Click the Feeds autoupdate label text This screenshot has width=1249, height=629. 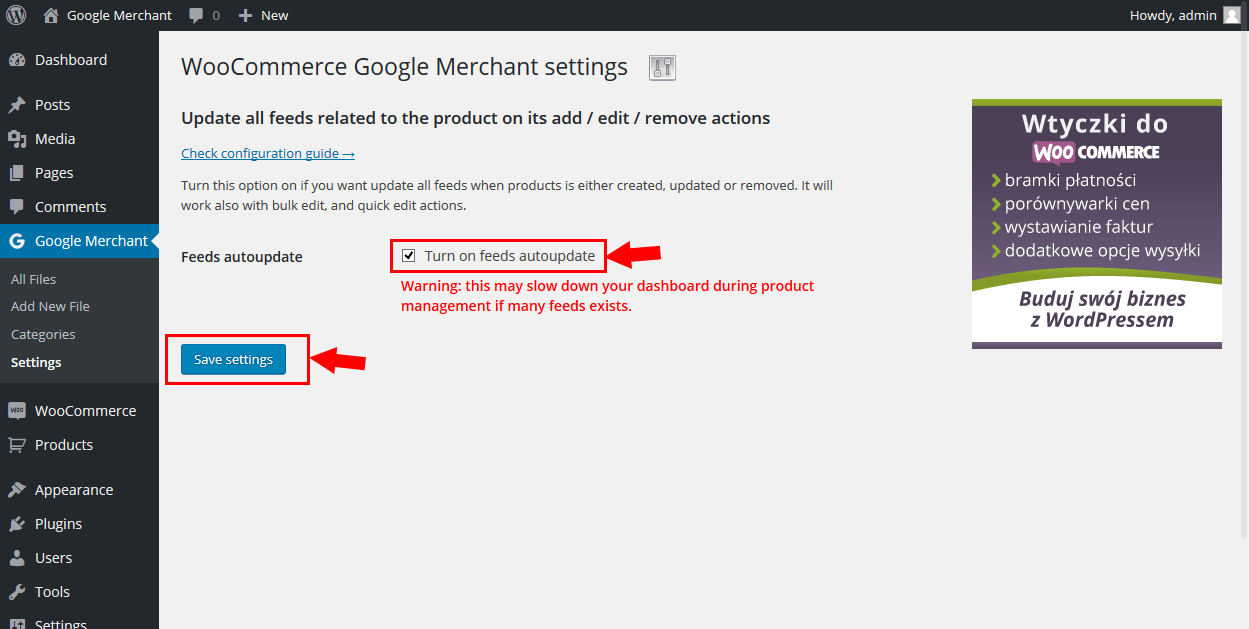point(242,257)
